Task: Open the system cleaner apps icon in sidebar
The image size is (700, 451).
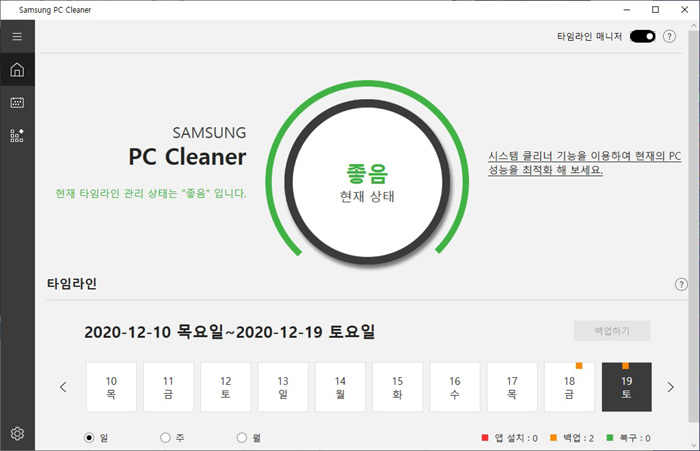Action: [x=17, y=135]
